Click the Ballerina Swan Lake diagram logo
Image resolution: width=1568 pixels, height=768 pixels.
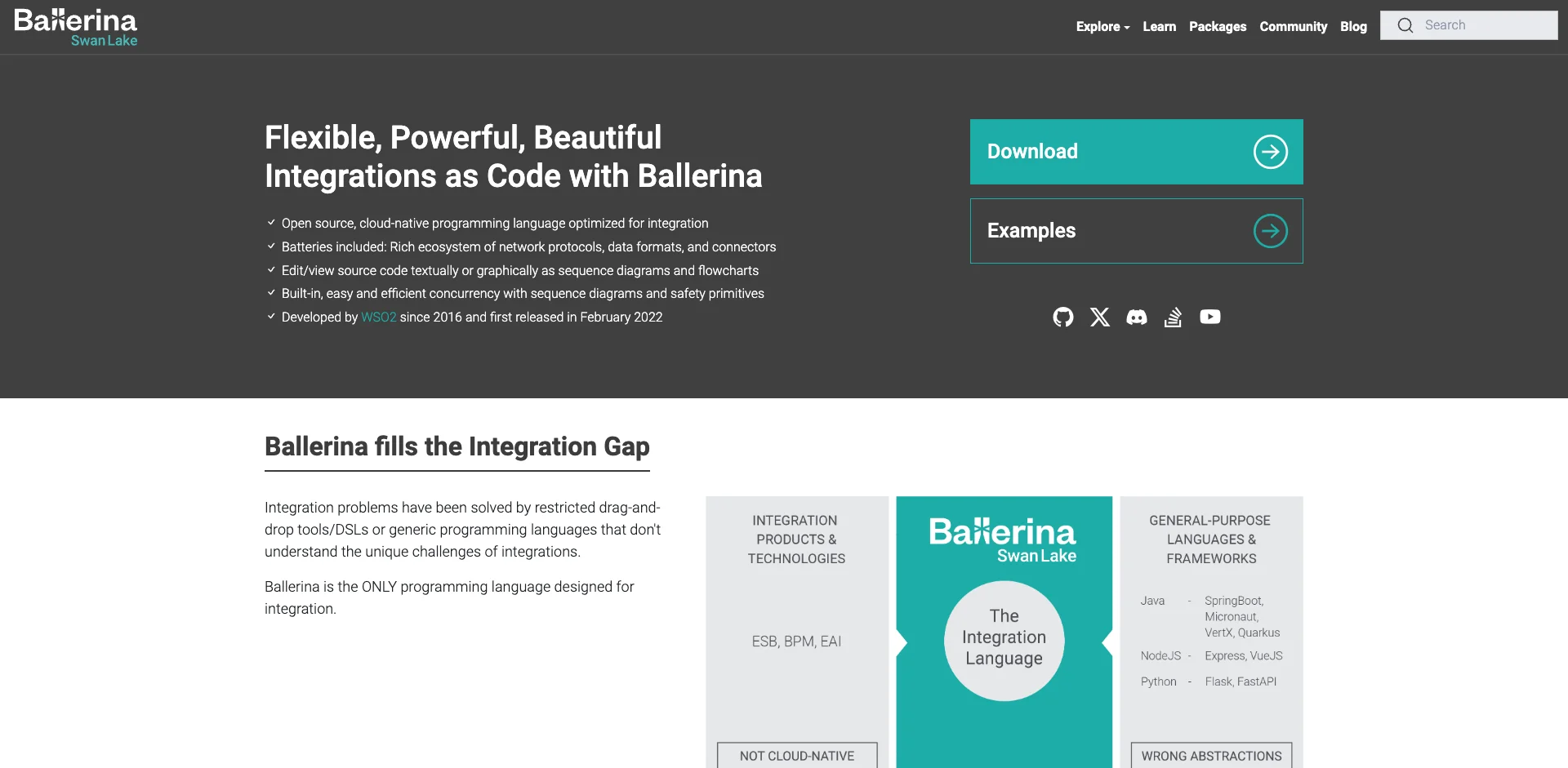click(x=1003, y=540)
